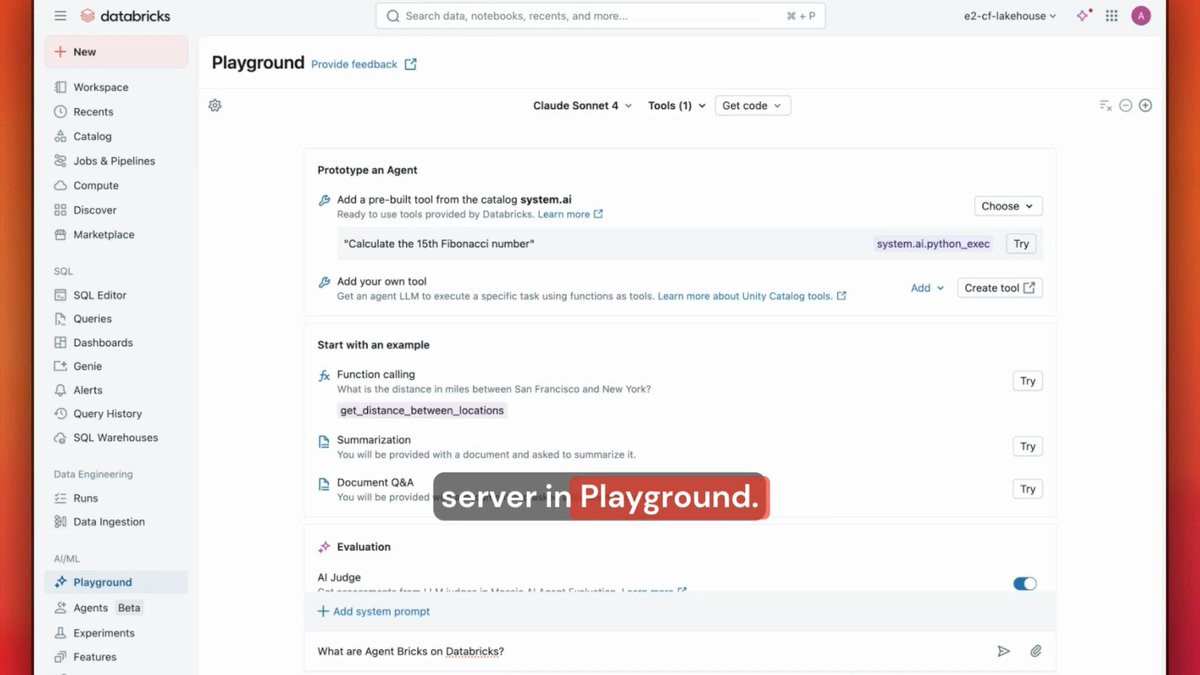Try the Summarization example
The image size is (1200, 675).
pos(1028,447)
